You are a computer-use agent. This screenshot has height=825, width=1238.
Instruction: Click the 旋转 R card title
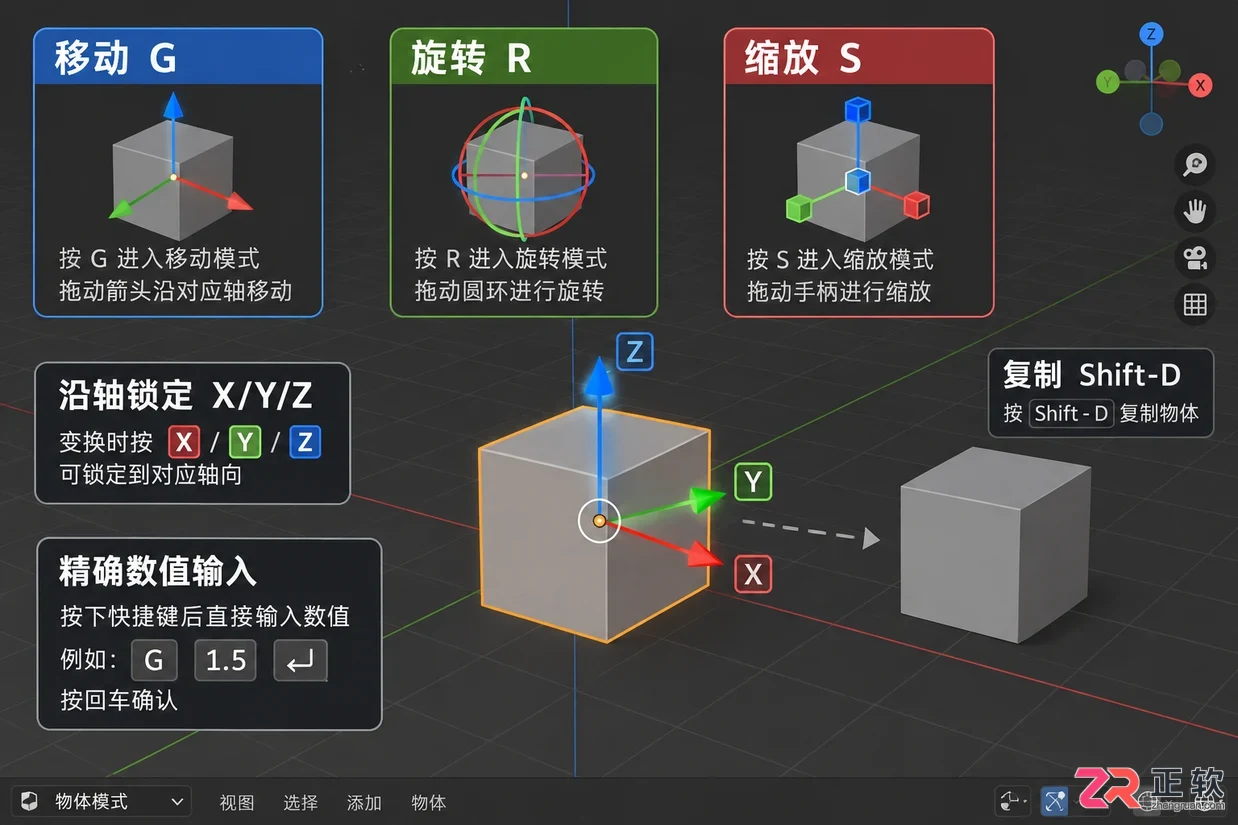tap(471, 58)
